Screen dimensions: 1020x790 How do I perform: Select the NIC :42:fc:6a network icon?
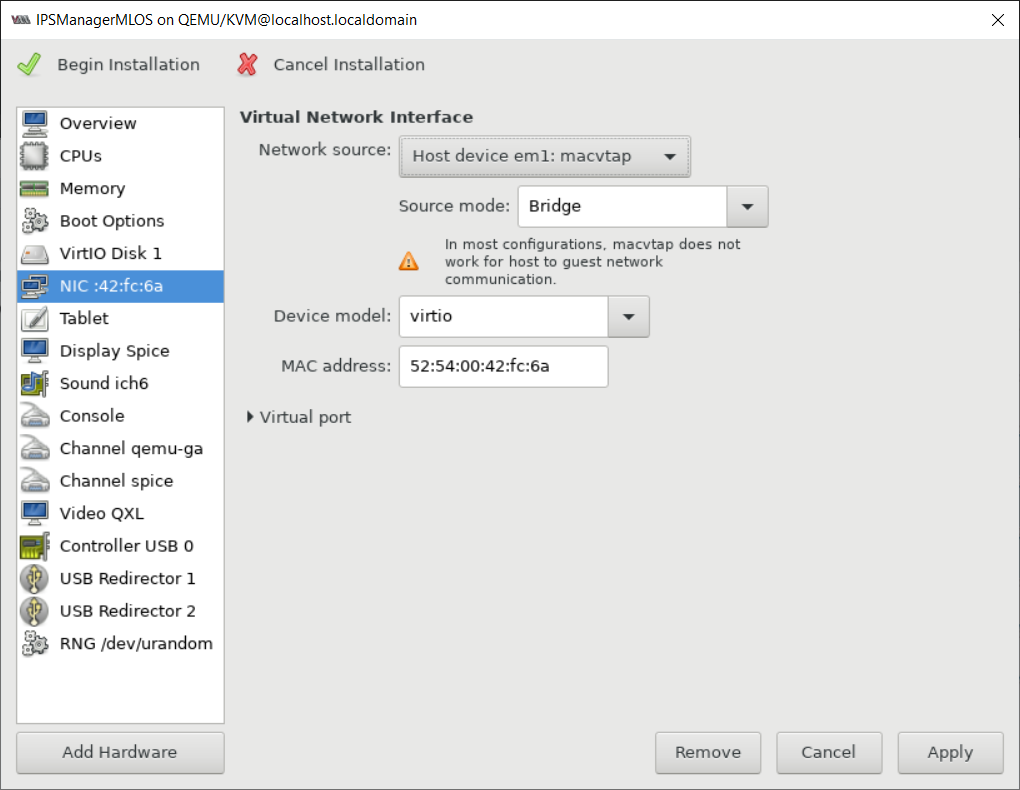coord(34,286)
